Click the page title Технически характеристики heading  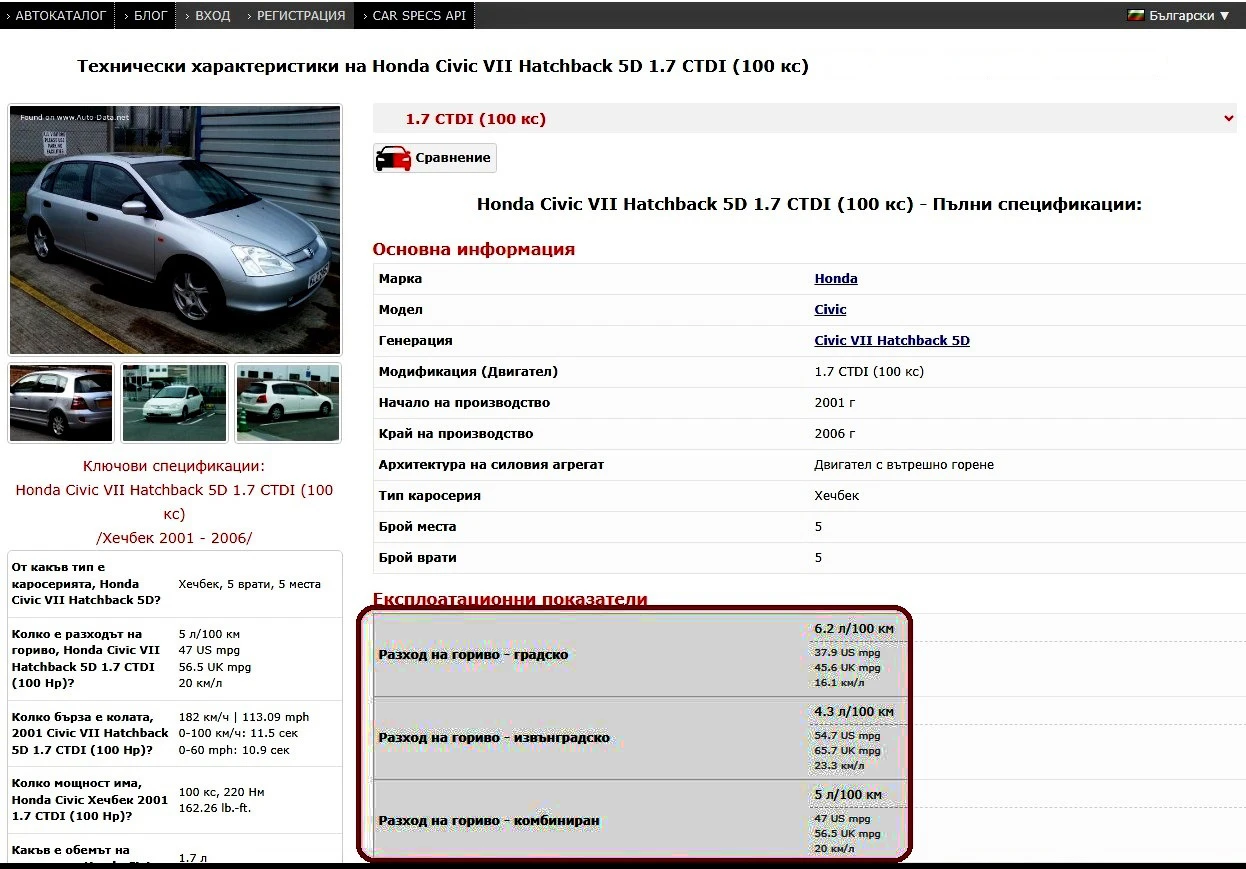coord(443,66)
